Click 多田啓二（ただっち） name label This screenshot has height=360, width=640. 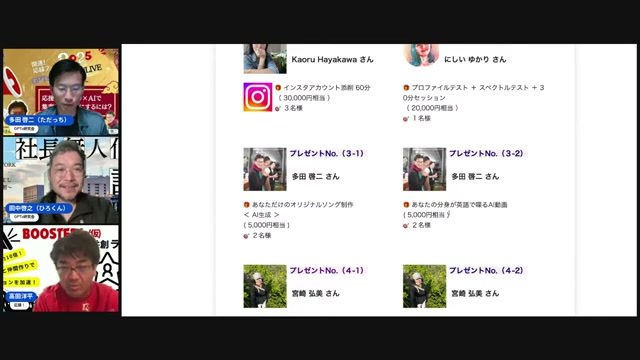click(x=39, y=120)
